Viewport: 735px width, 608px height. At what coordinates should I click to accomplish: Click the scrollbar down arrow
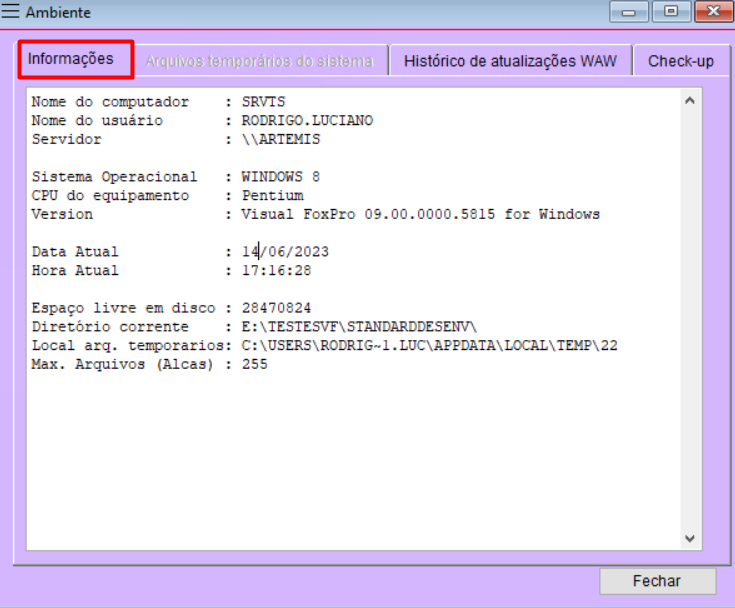tap(689, 538)
